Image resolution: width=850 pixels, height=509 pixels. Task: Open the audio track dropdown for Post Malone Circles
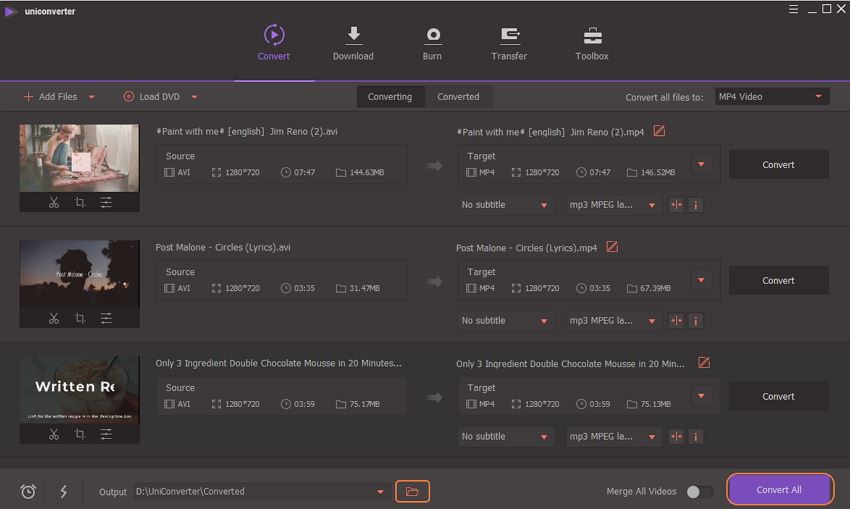tap(613, 321)
